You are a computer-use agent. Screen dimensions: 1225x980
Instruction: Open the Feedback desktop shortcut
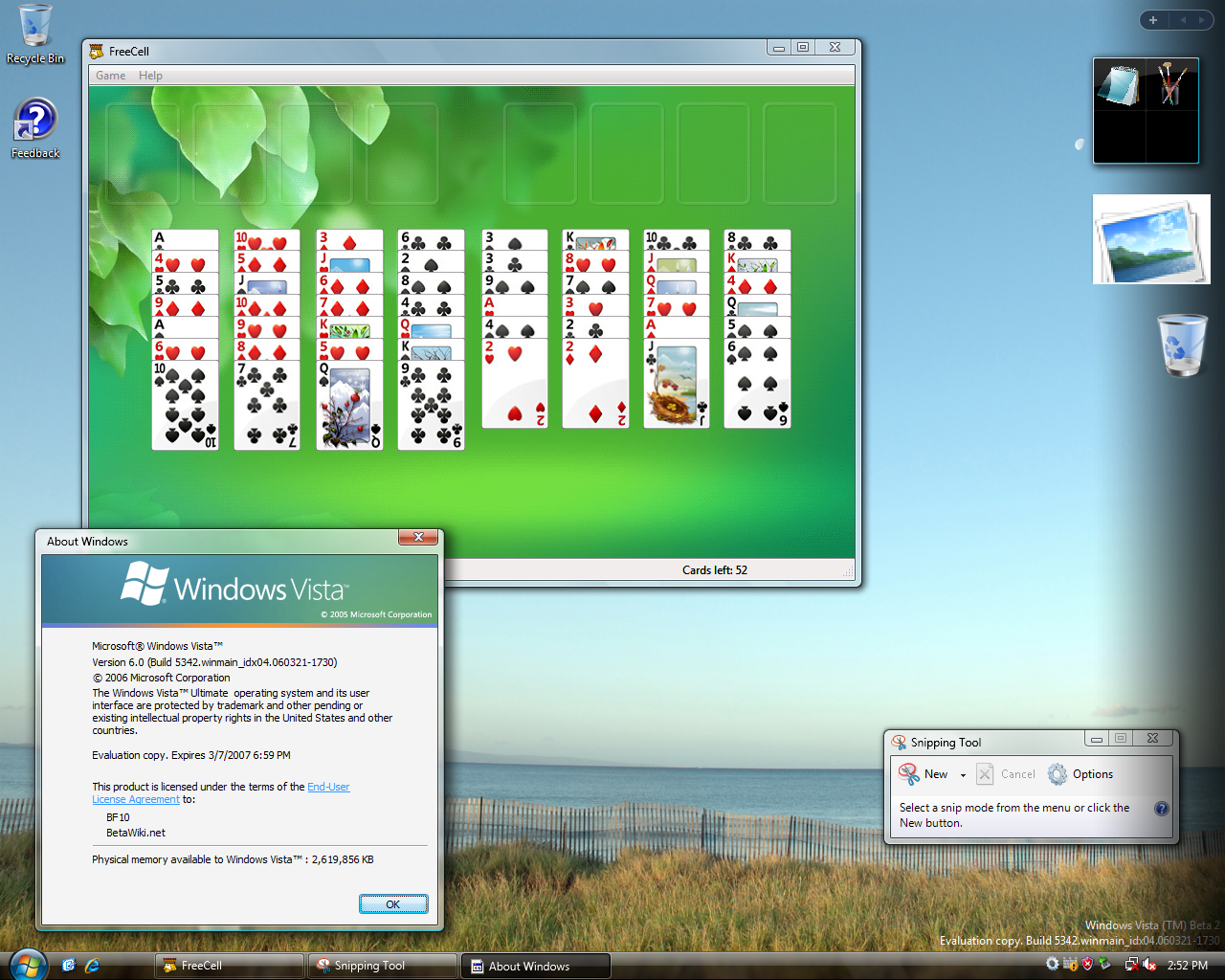point(35,128)
